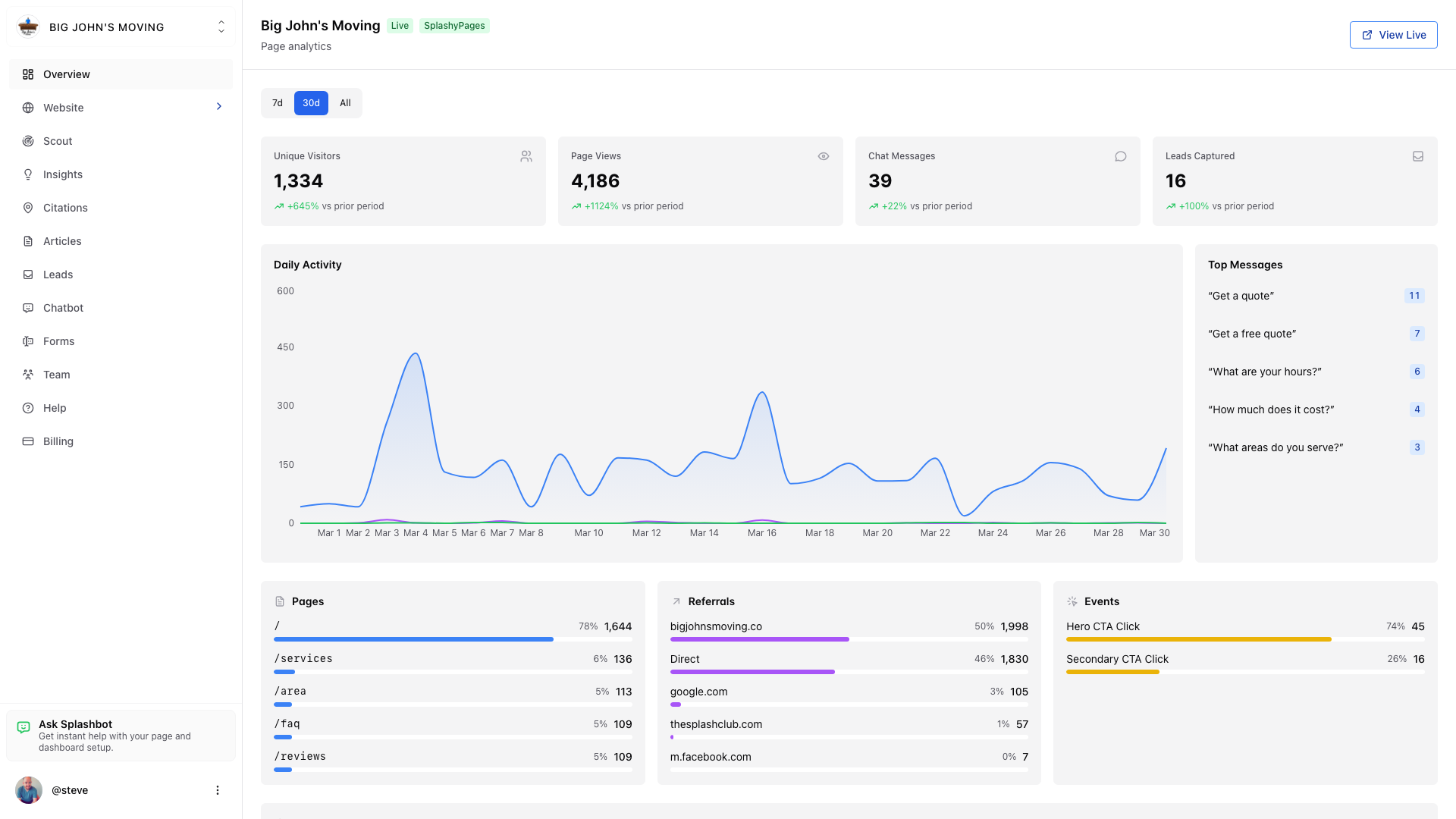This screenshot has width=1456, height=819.
Task: Expand the Website sidebar item chevron
Action: point(219,107)
